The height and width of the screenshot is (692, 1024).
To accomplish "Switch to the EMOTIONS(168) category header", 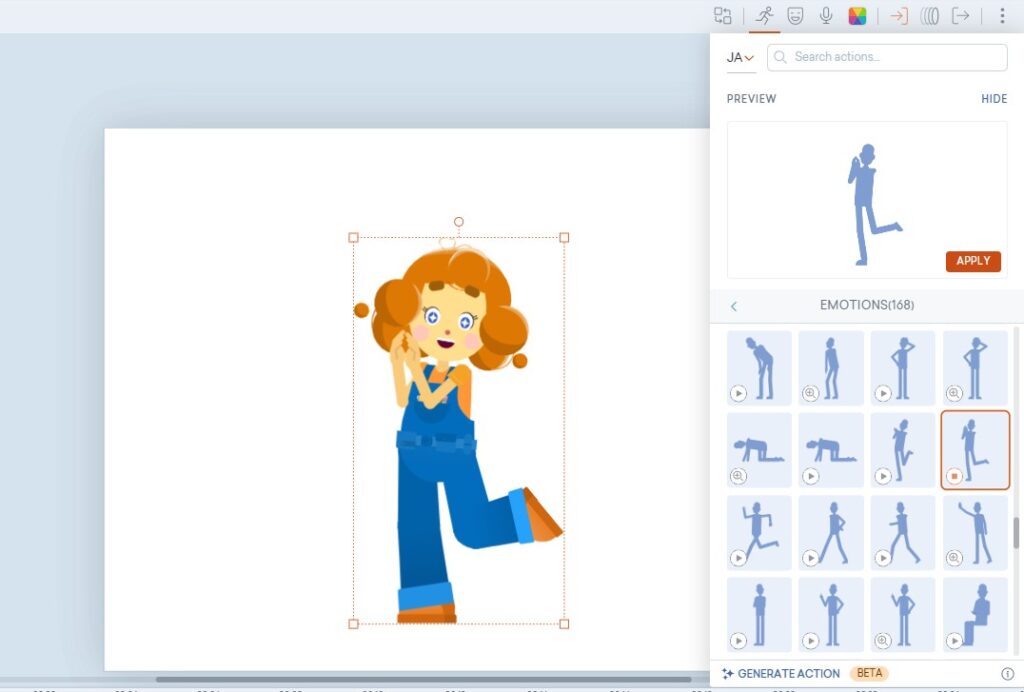I will click(866, 306).
